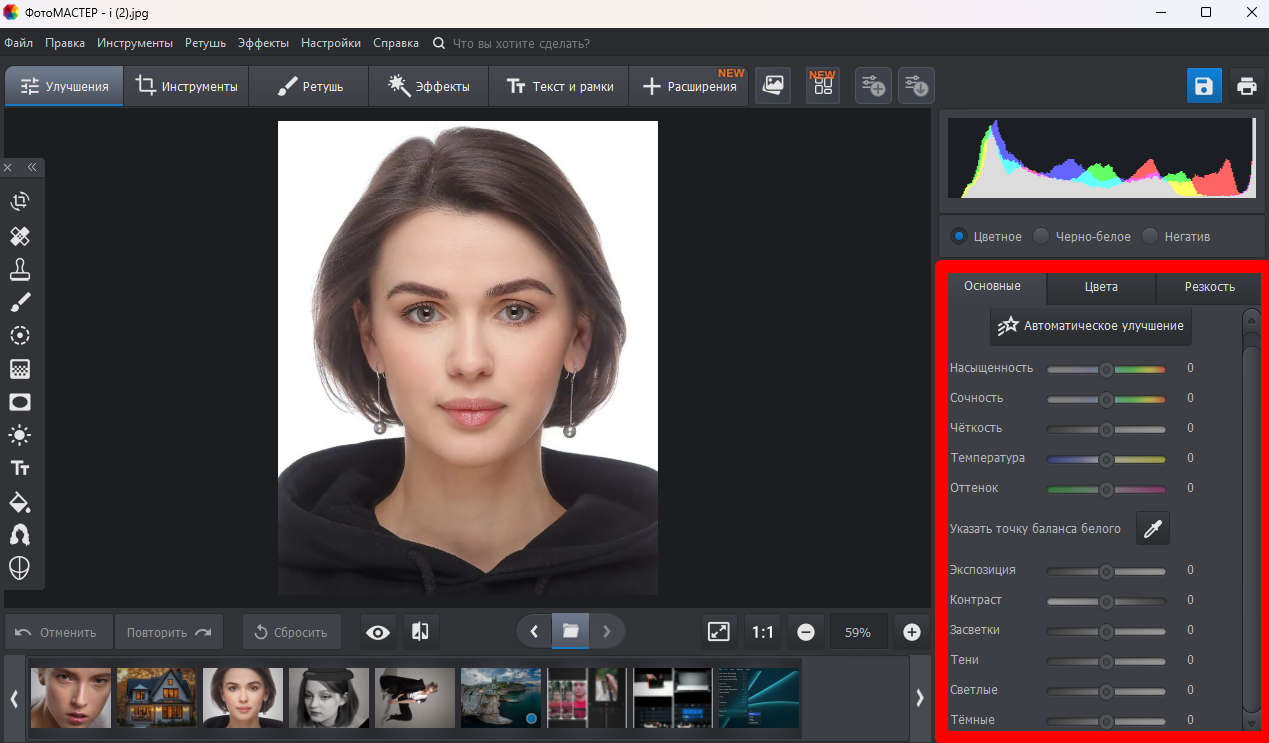Select the paint bucket fill tool
This screenshot has width=1269, height=743.
20,502
